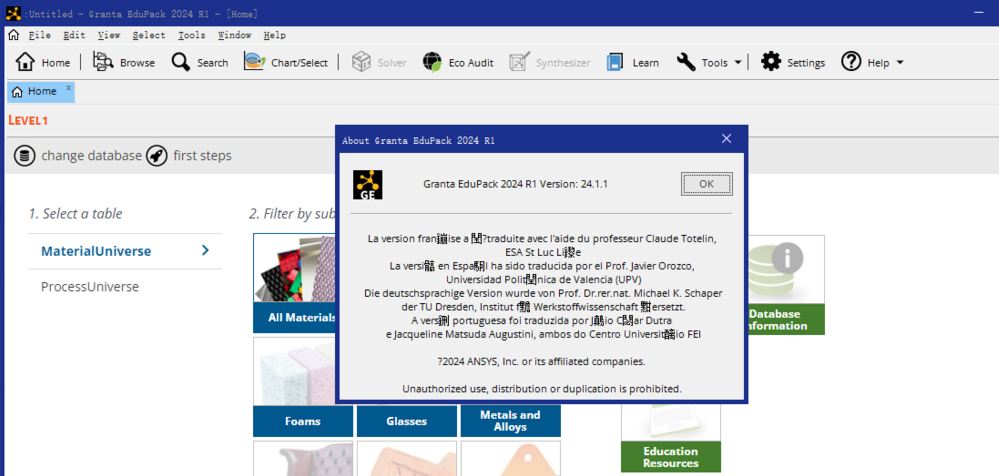Screen dimensions: 999x476
Task: Click the Tools wrench icon
Action: [x=686, y=62]
